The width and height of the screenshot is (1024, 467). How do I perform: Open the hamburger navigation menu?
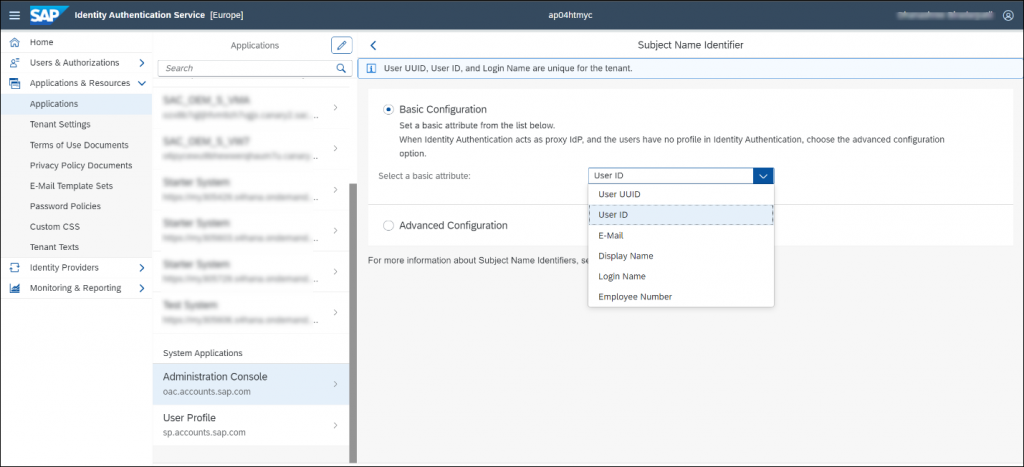(14, 15)
